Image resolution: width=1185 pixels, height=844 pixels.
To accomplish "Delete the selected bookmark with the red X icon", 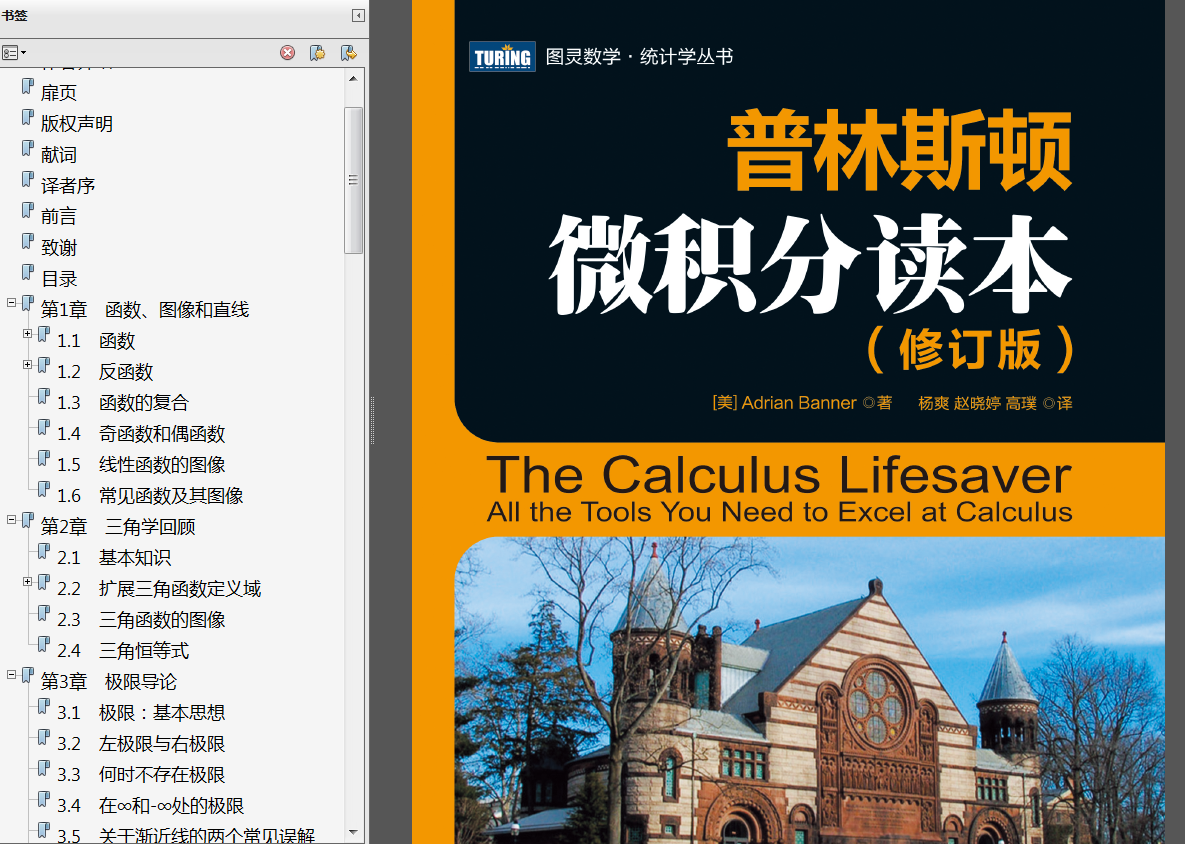I will (287, 53).
